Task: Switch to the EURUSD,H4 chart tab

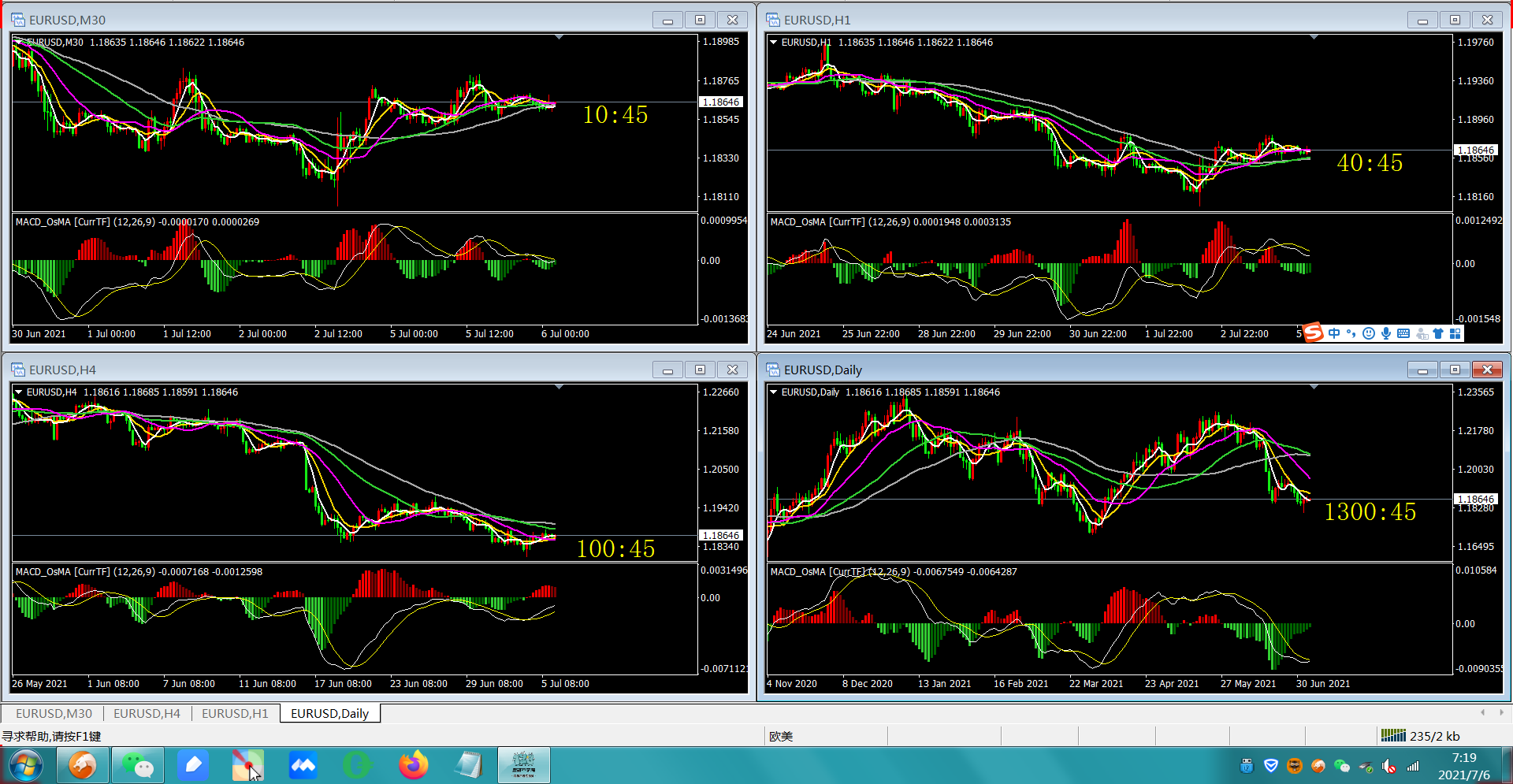Action: click(x=147, y=713)
